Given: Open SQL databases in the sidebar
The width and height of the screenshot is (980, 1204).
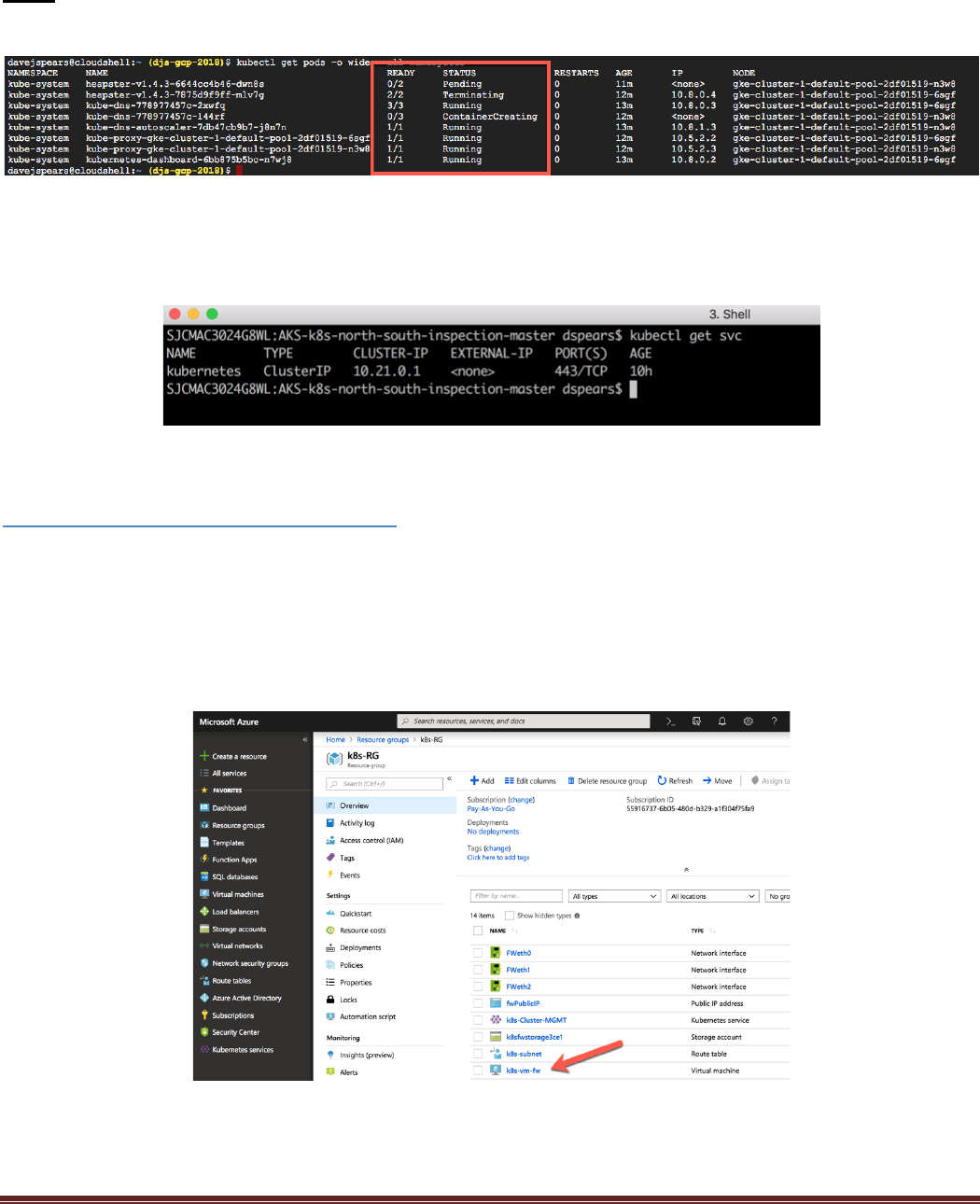Looking at the screenshot, I should click(234, 877).
